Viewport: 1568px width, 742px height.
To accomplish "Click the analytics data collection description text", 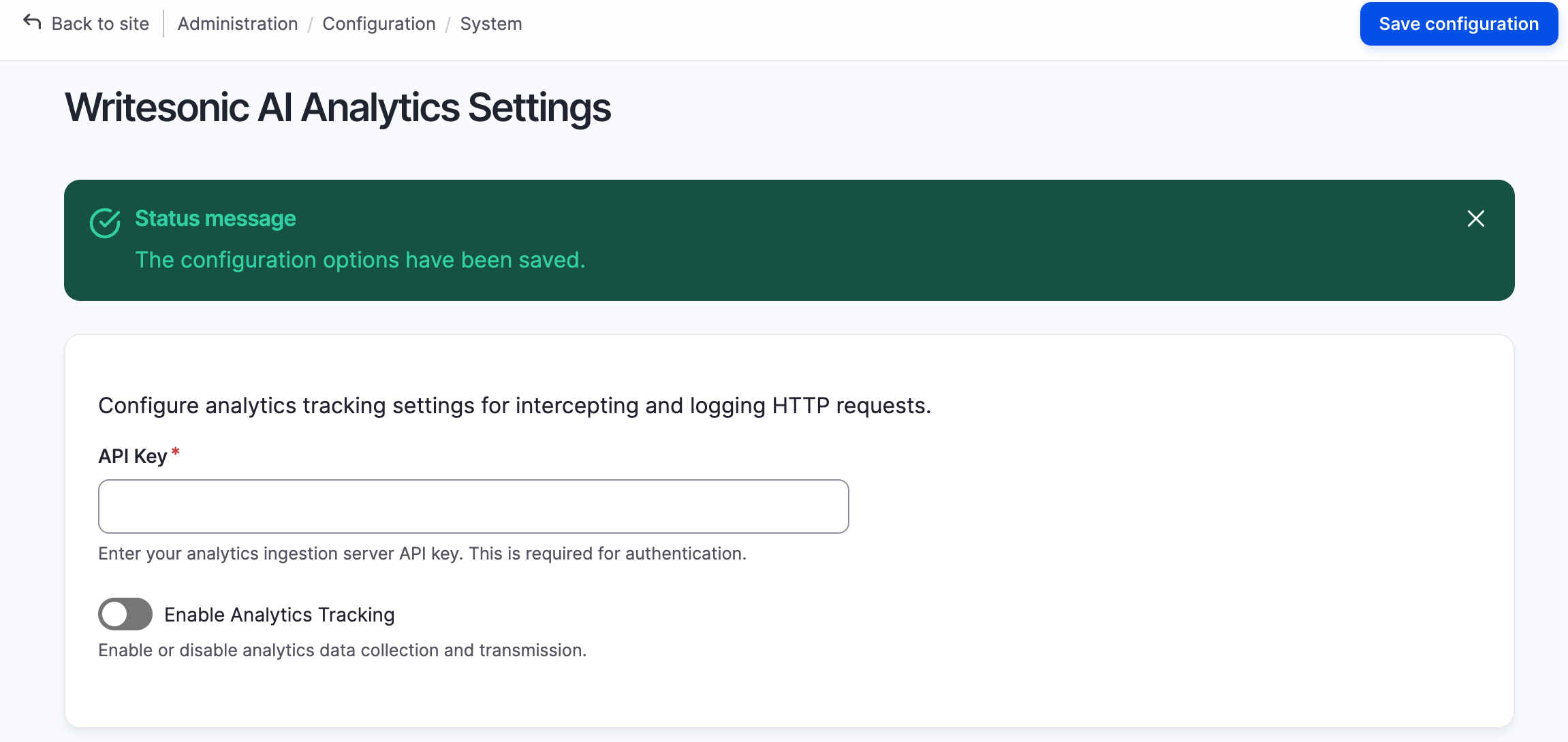I will coord(342,650).
